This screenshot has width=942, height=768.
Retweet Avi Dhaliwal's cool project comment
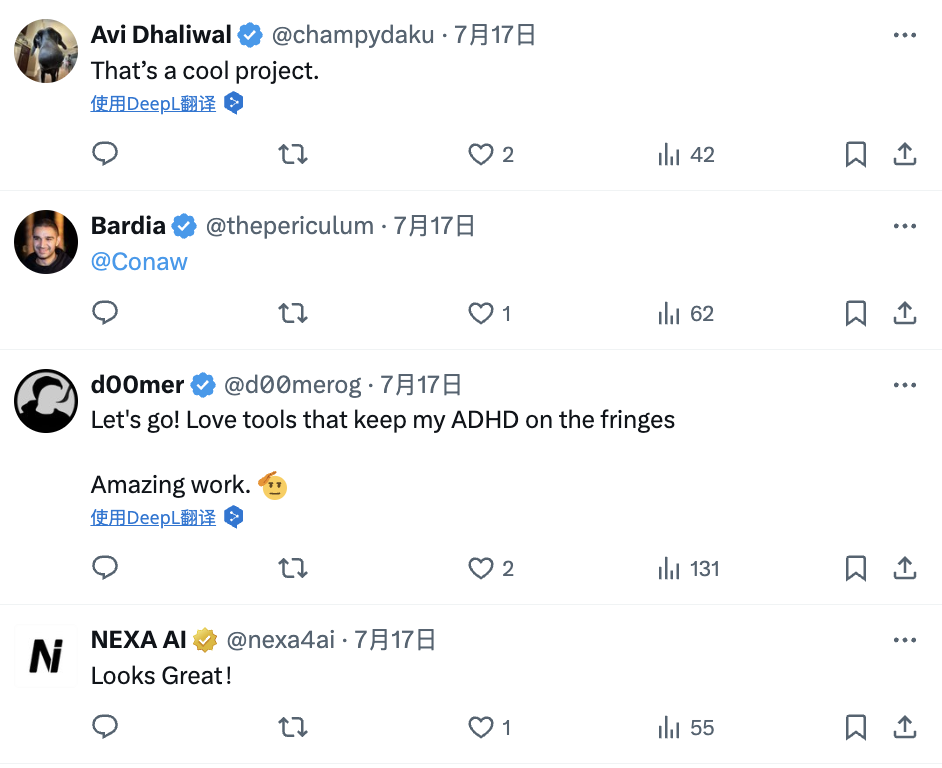[292, 154]
